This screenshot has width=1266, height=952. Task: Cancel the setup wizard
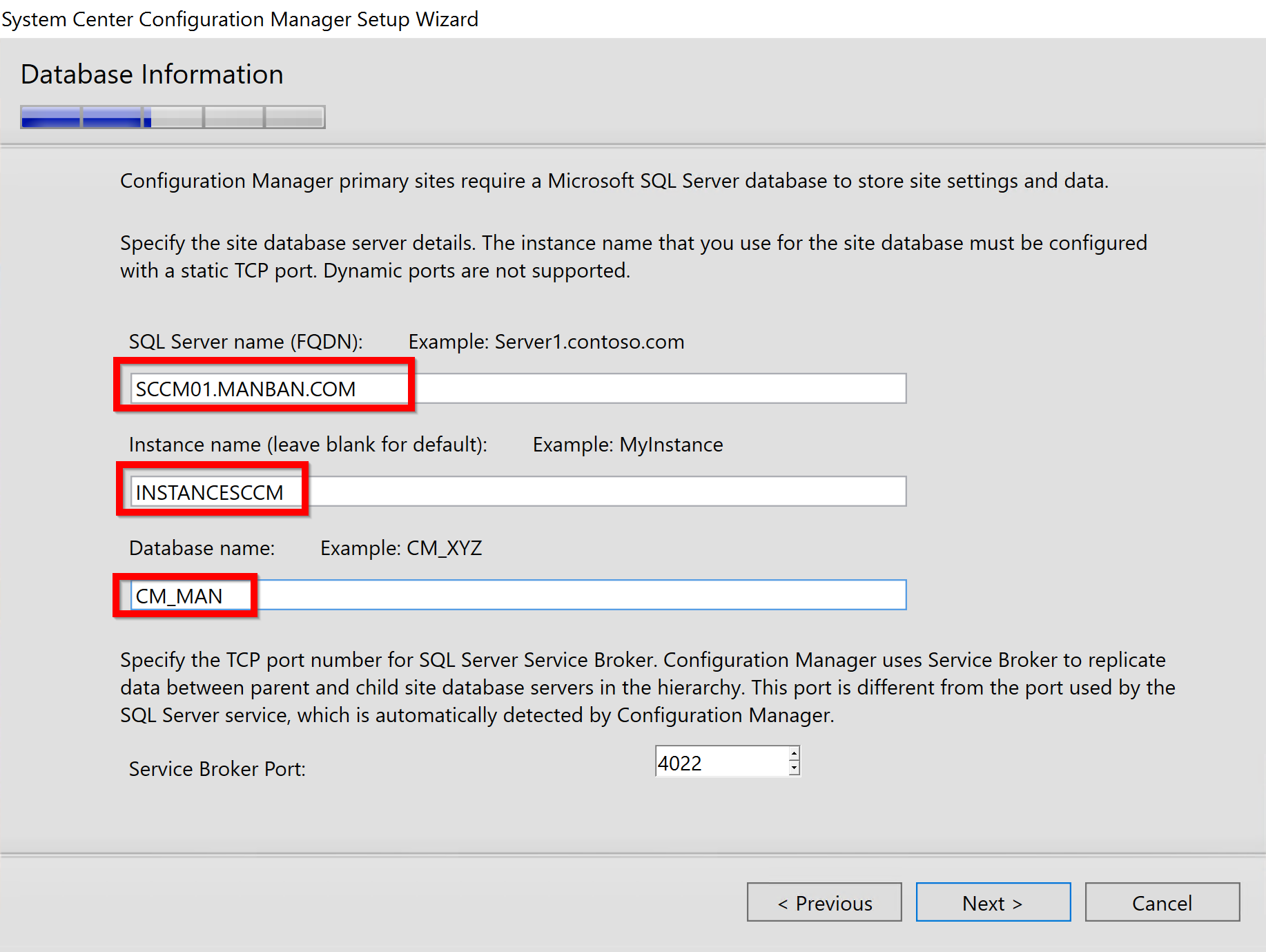[x=1162, y=902]
